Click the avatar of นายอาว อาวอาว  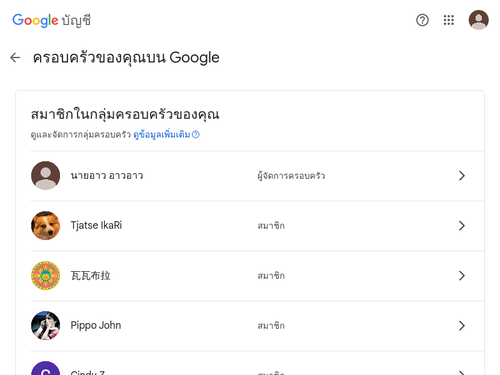point(46,176)
